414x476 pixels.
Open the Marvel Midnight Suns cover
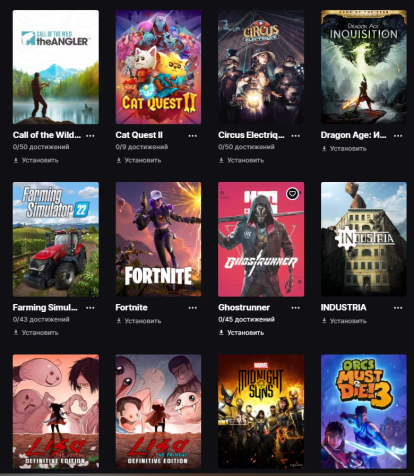coord(261,412)
